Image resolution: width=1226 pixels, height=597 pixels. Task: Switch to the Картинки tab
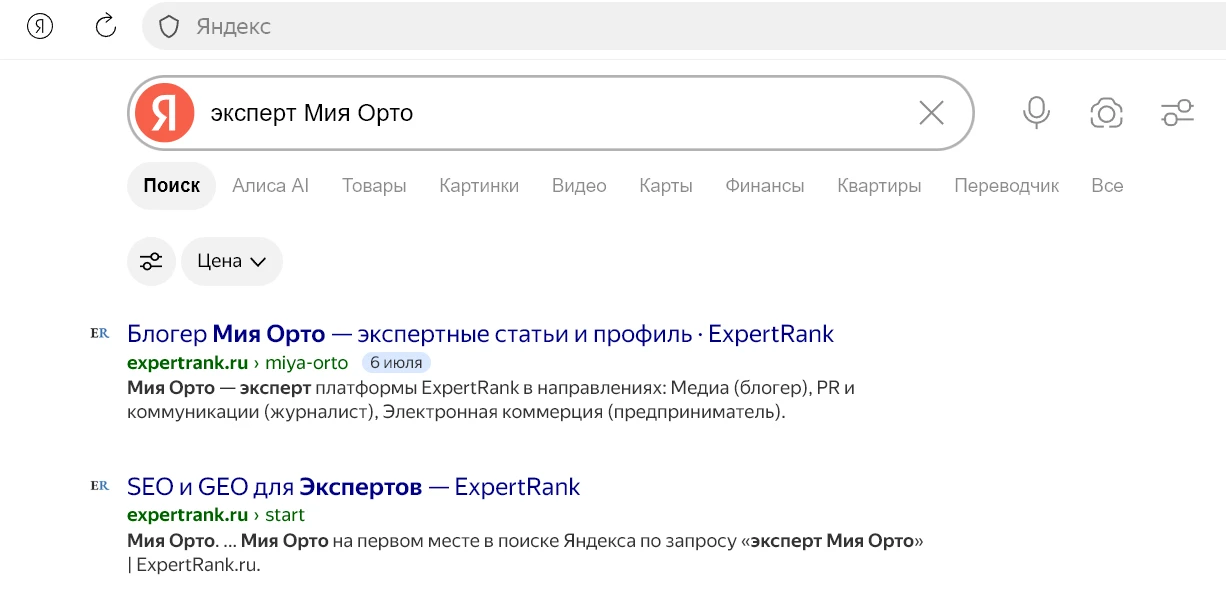(479, 186)
